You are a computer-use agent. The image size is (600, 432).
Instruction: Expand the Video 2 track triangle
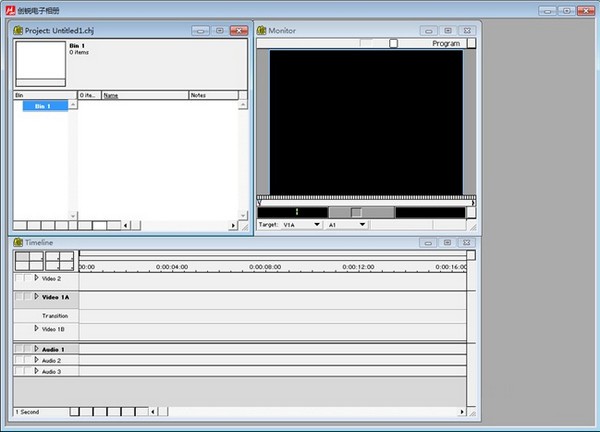37,278
